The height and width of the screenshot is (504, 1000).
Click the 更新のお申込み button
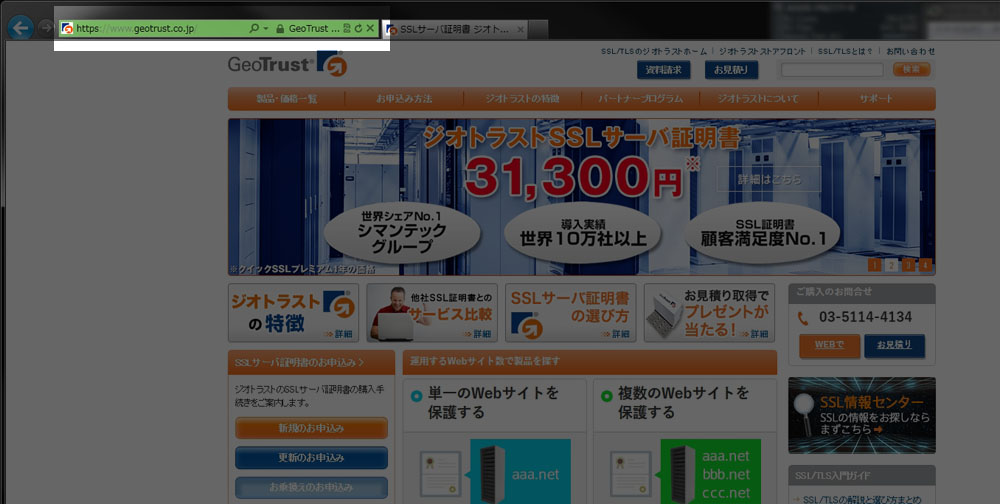tap(311, 458)
